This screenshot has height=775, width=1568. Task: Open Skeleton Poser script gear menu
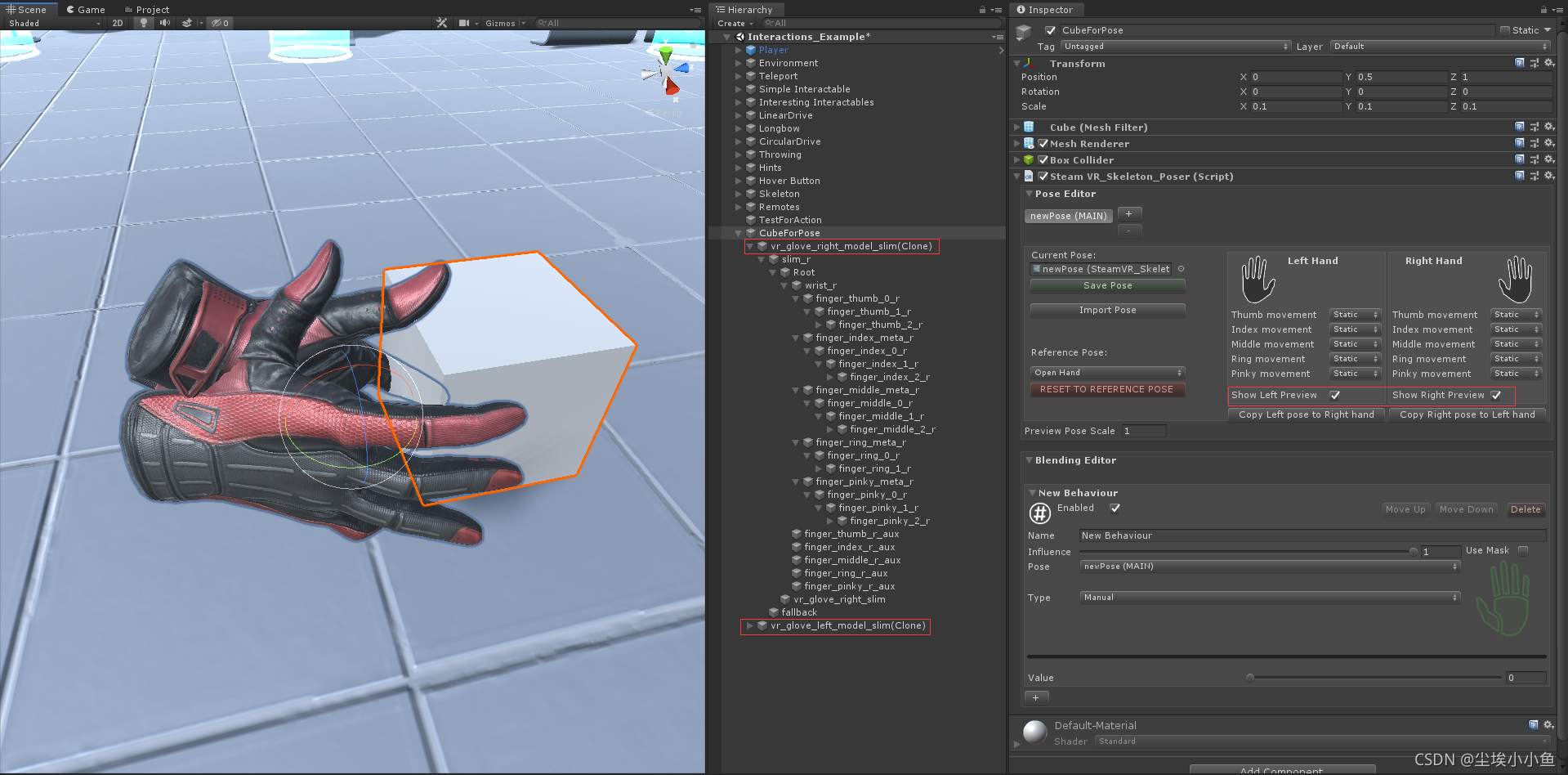(1549, 176)
